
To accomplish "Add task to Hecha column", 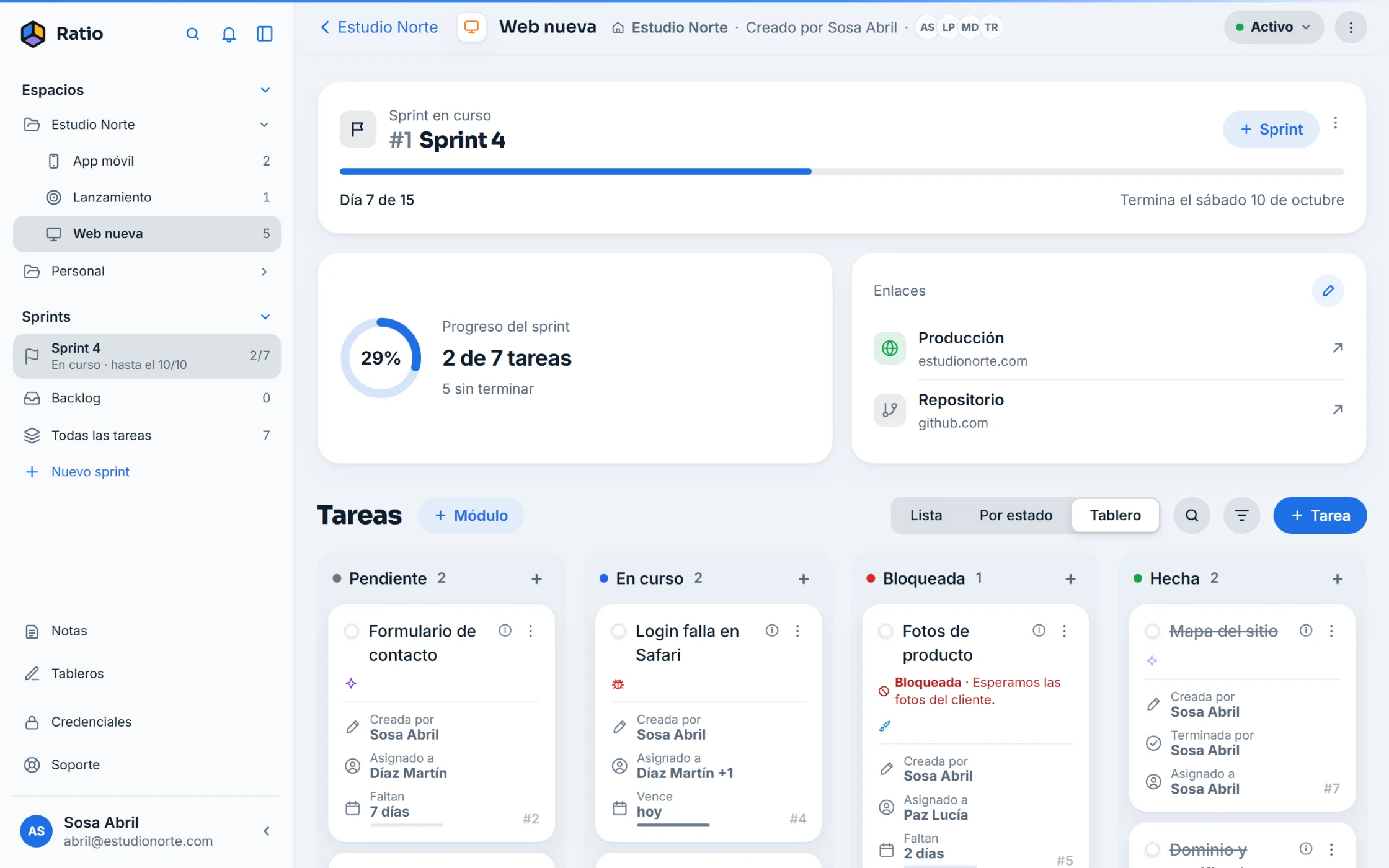I will pos(1338,578).
